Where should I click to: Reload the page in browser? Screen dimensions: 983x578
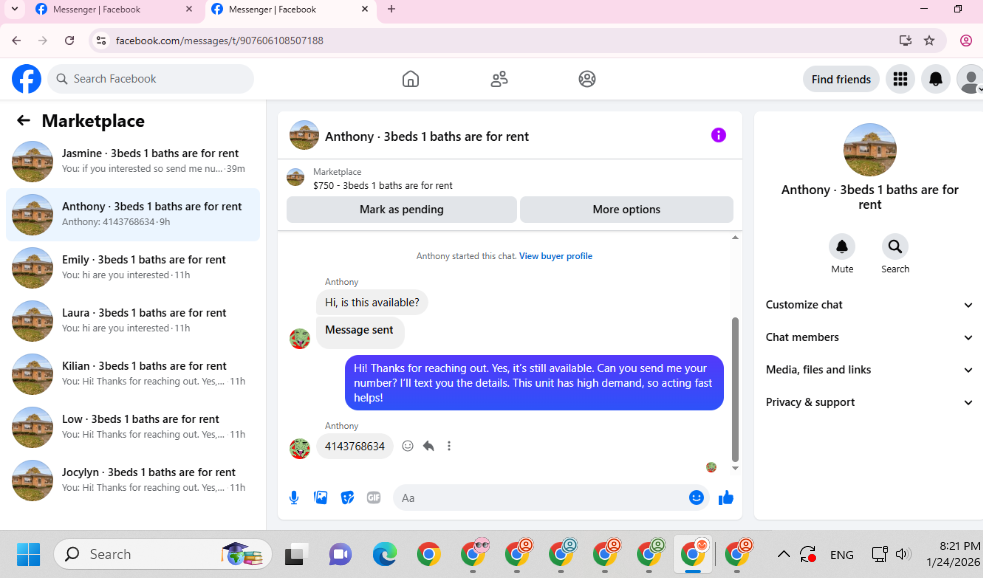click(70, 41)
